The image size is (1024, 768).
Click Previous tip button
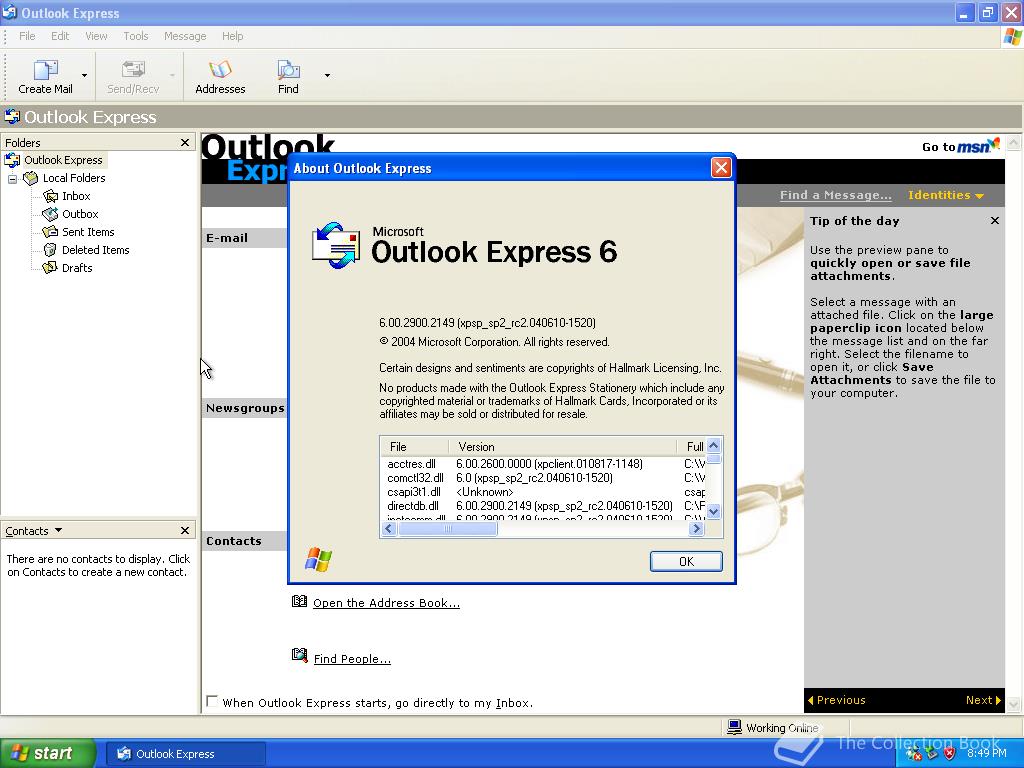pos(837,700)
